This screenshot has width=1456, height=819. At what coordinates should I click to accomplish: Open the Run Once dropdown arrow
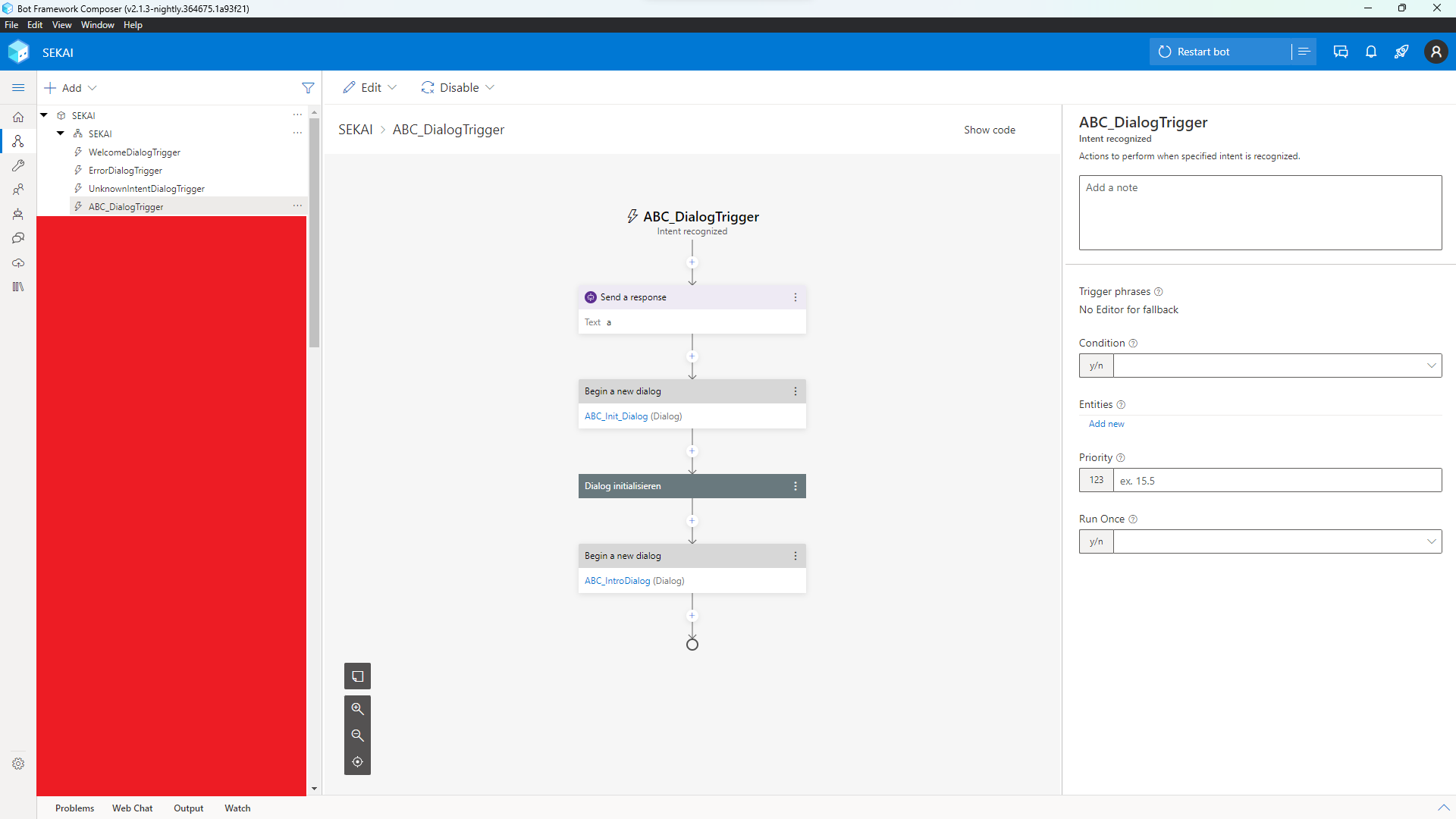(1431, 541)
